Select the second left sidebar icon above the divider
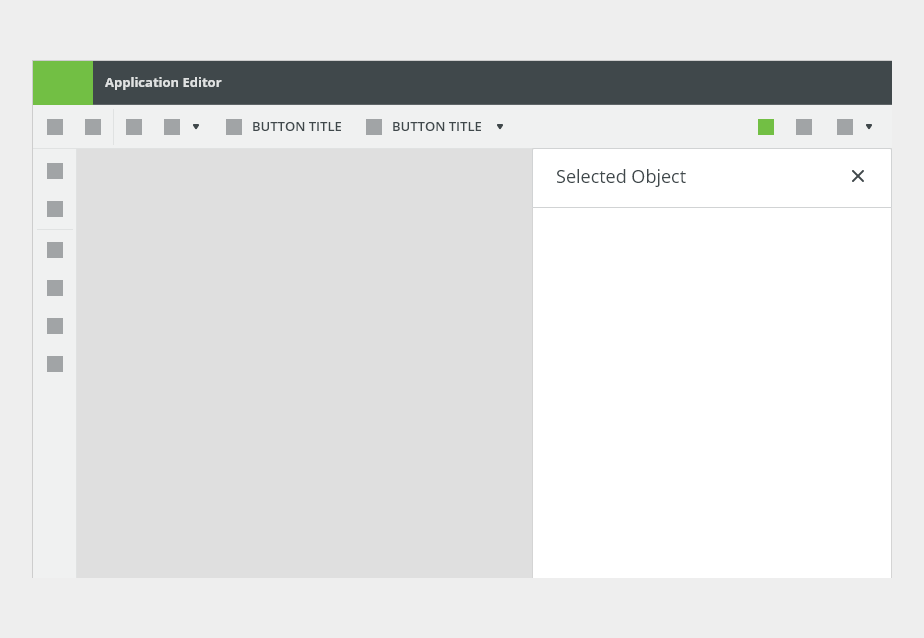The height and width of the screenshot is (638, 924). tap(55, 209)
